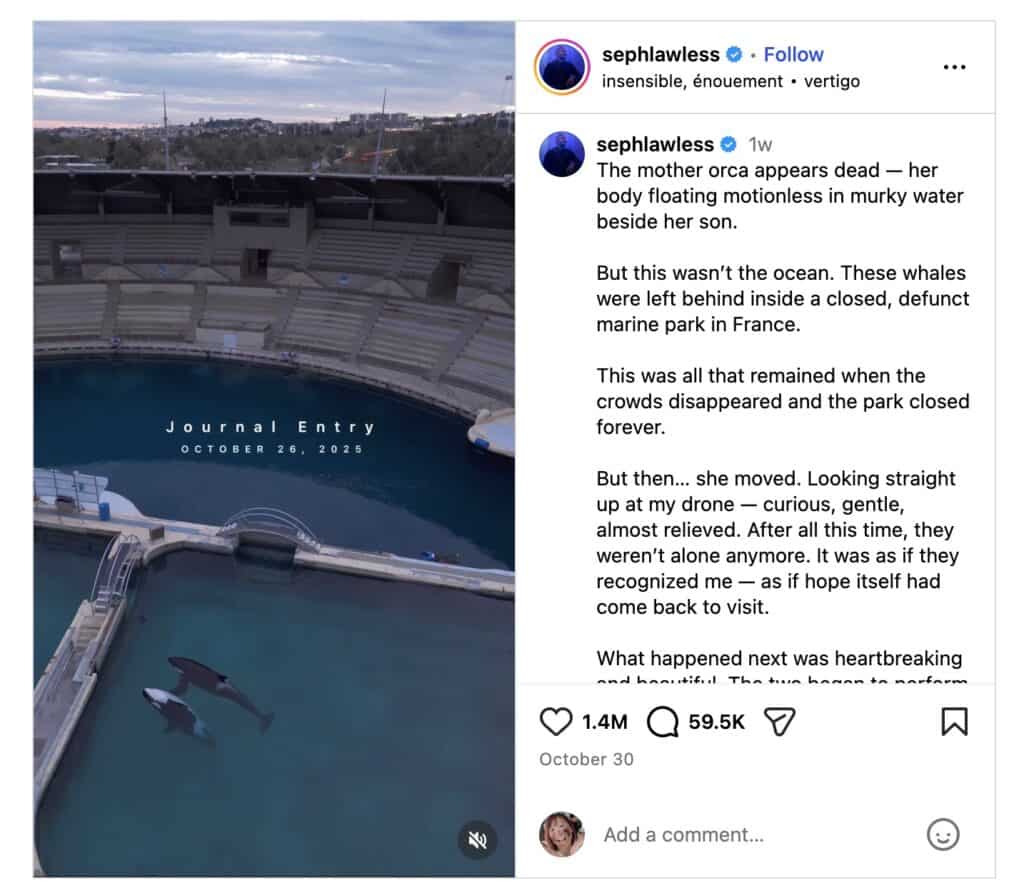Share the post with paper plane icon
The image size is (1024, 888).
779,721
